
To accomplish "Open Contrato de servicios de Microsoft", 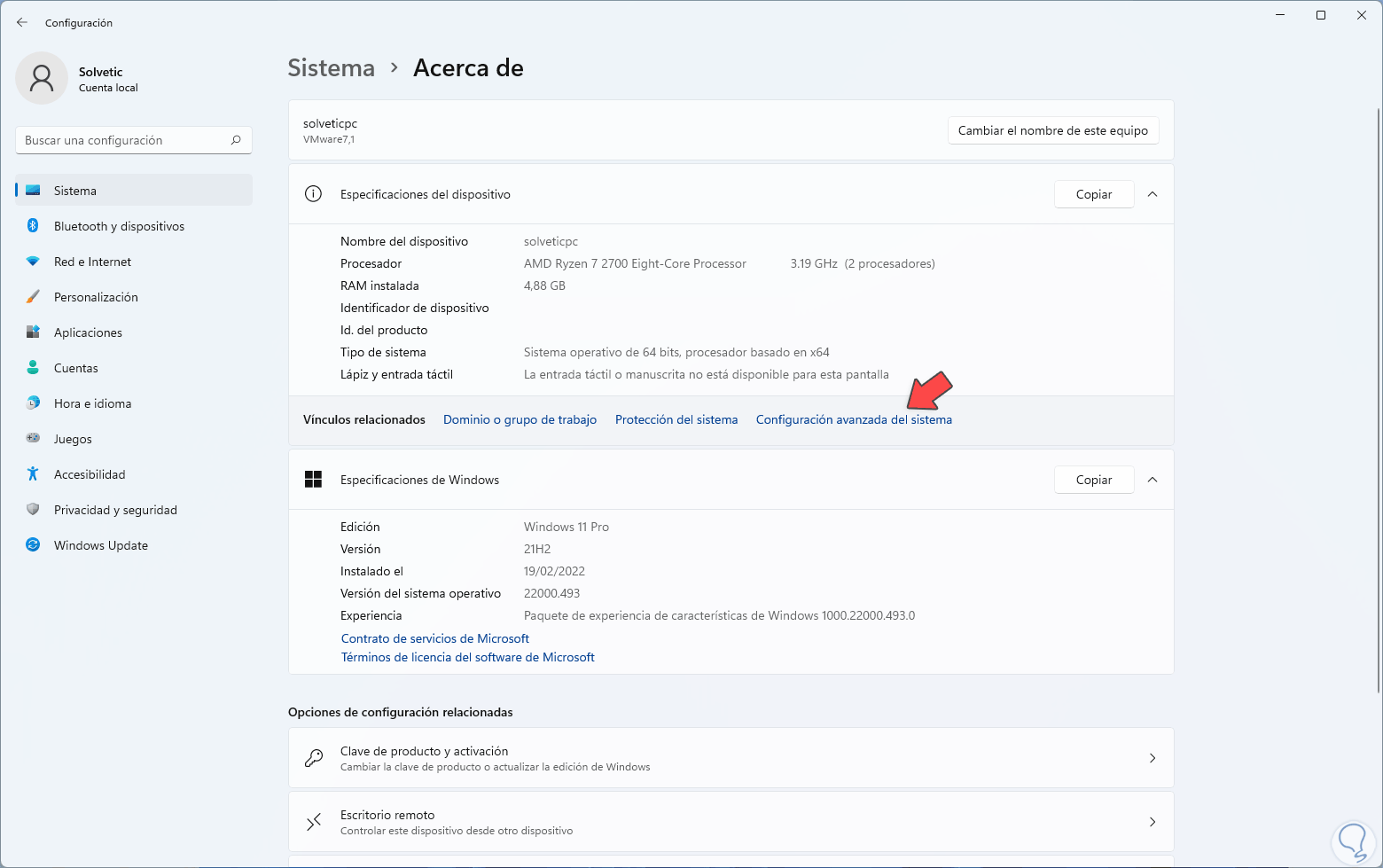I will (x=435, y=638).
